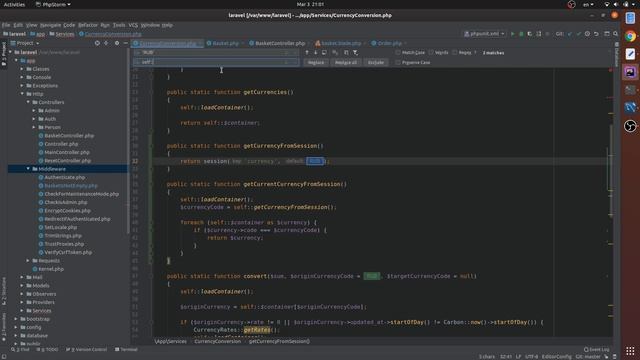Open files document icon in dock
Screen dimensions: 640x360
[630, 18]
